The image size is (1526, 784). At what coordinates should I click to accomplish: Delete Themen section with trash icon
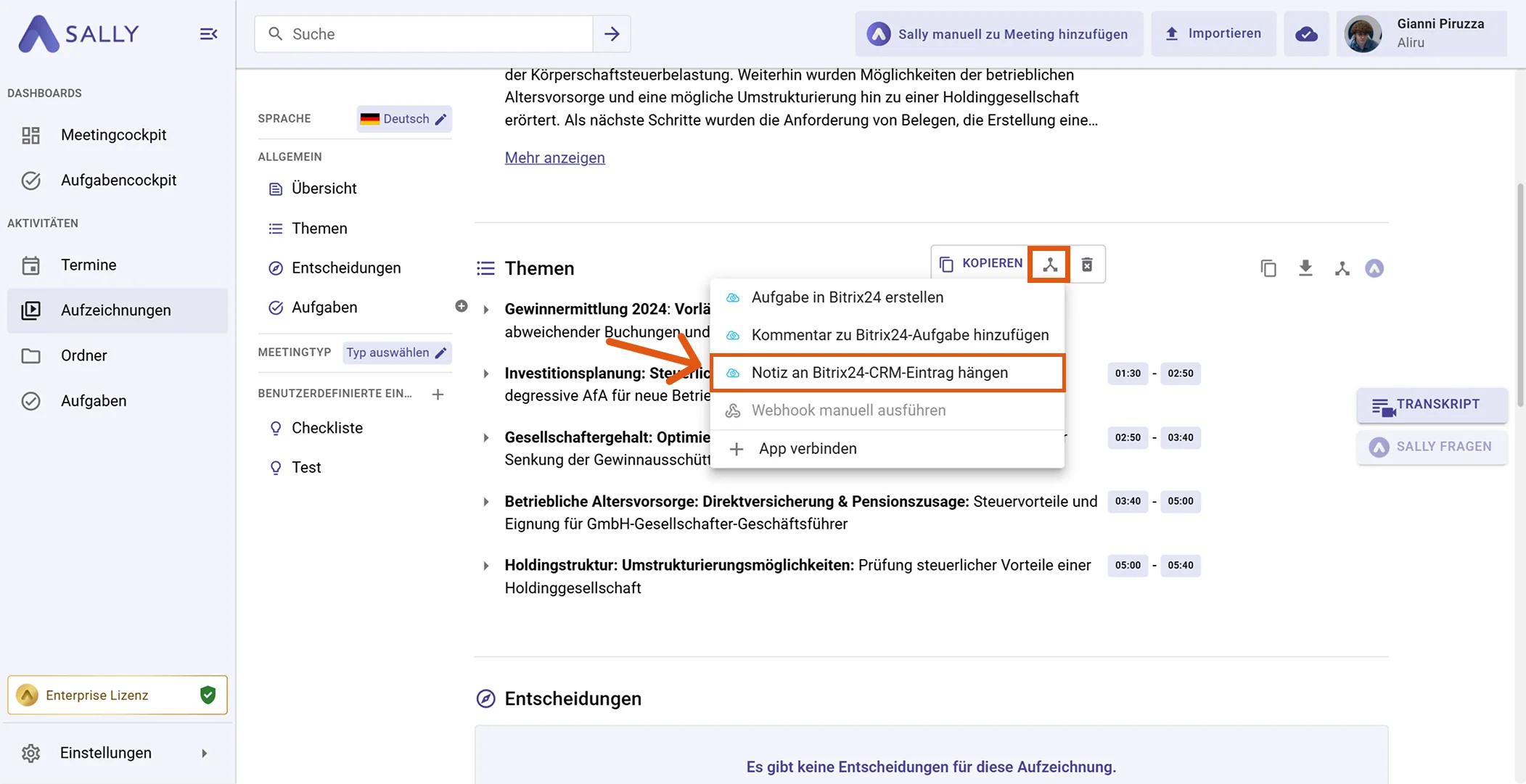1087,265
